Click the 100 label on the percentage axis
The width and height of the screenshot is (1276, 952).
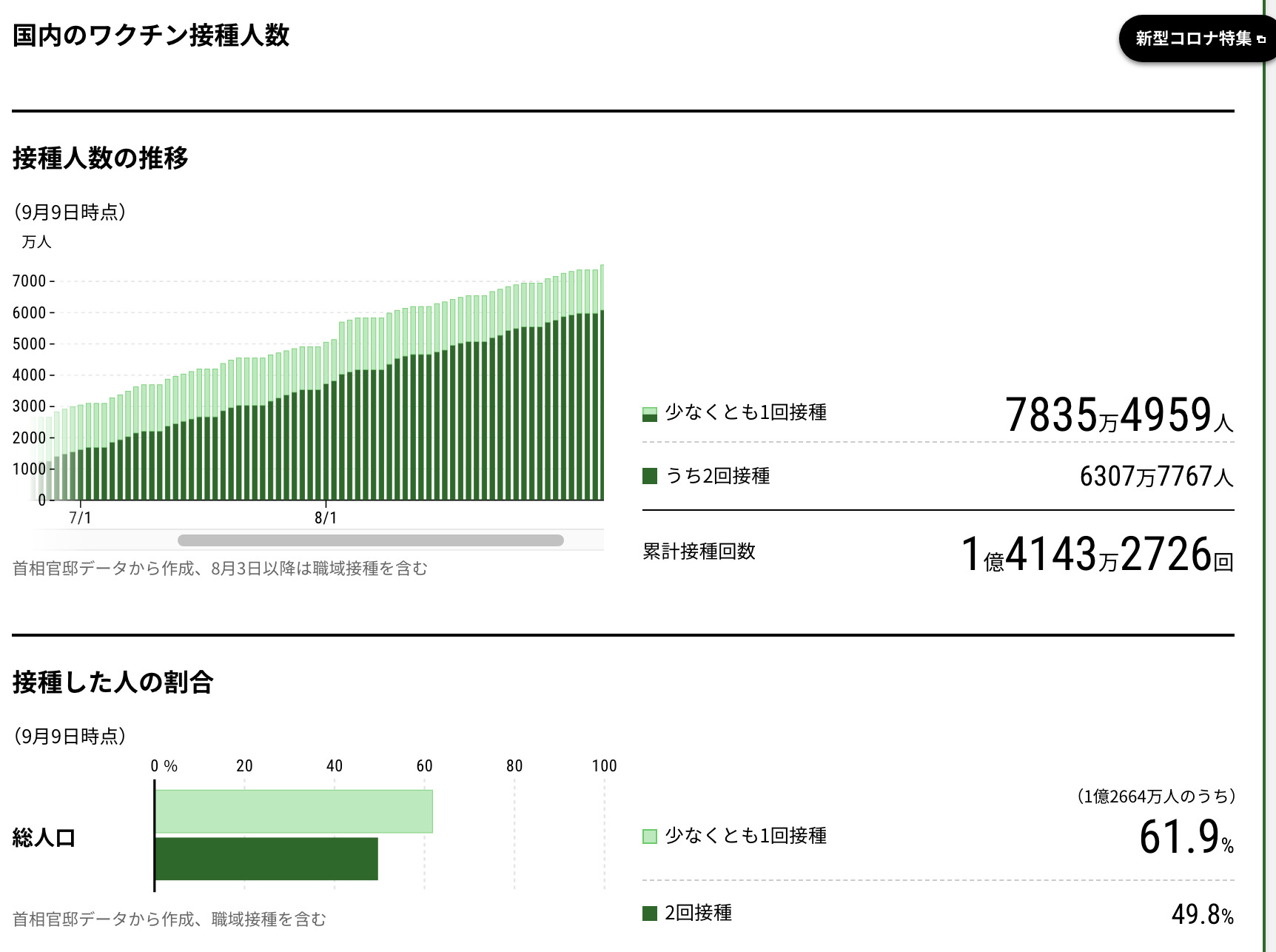(x=605, y=766)
